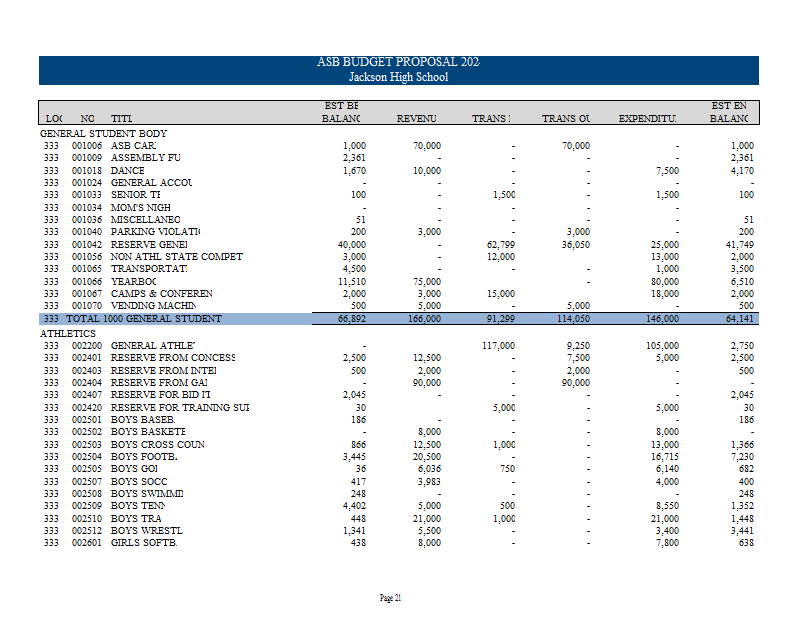This screenshot has height=618, width=800.
Task: Click Boys Golf revenue 6,036
Action: tap(429, 469)
